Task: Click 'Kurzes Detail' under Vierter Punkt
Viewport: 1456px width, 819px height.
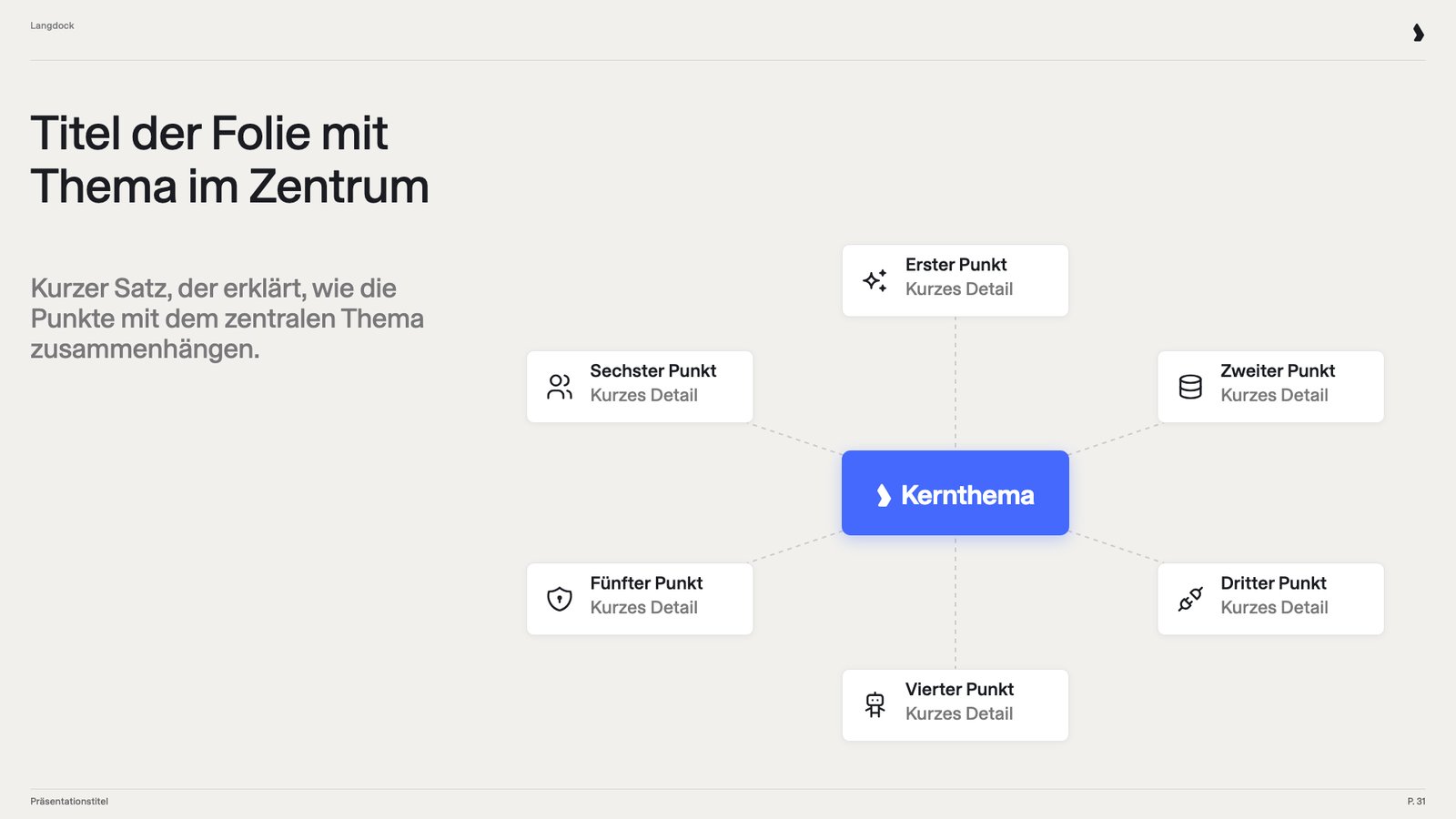Action: (x=959, y=714)
